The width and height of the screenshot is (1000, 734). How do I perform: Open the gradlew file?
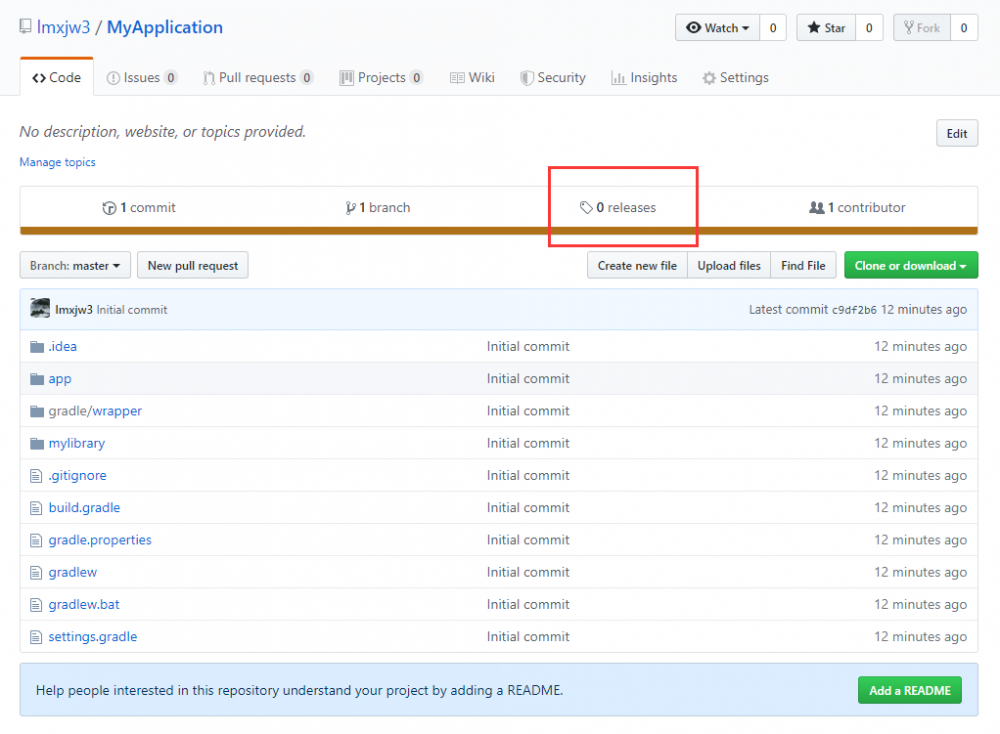pyautogui.click(x=73, y=573)
